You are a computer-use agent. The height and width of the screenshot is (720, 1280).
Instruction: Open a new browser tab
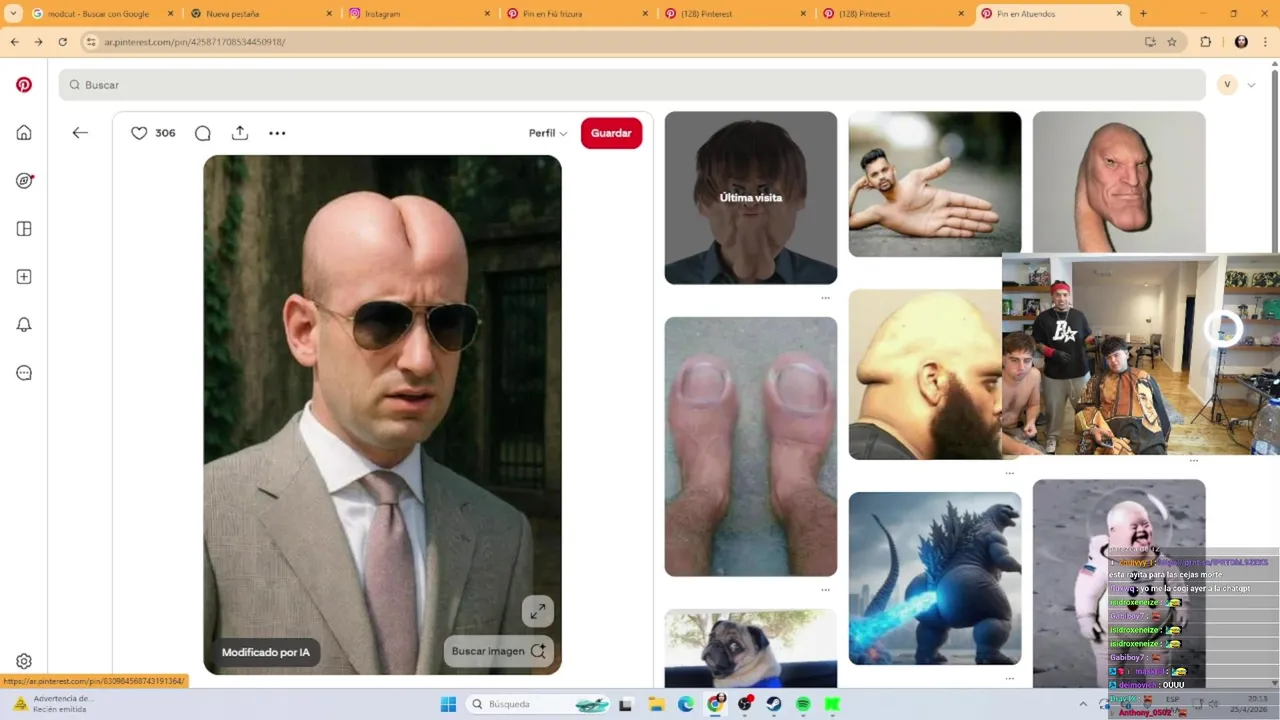(1143, 14)
